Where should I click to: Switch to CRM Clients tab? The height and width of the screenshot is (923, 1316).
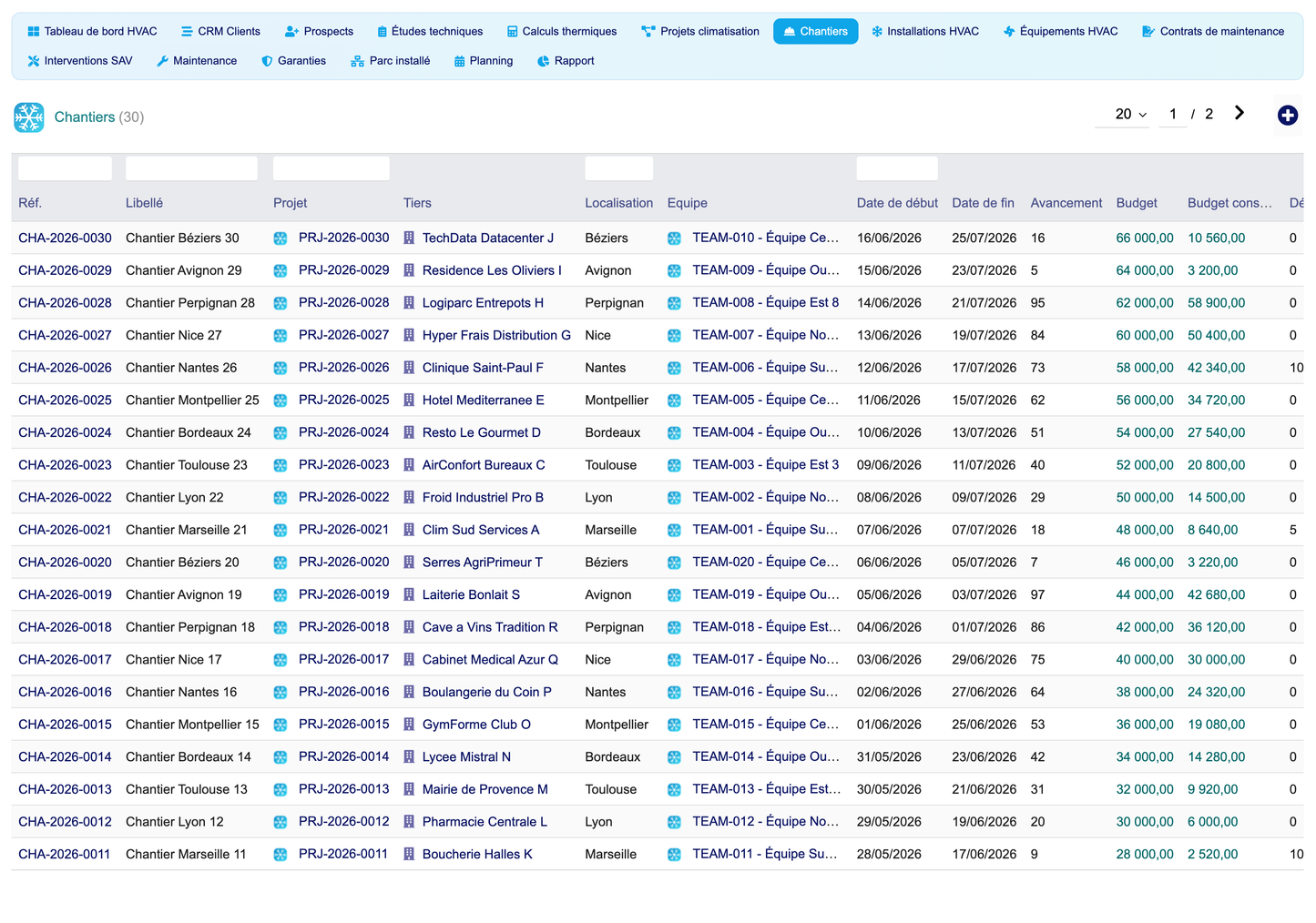point(220,31)
